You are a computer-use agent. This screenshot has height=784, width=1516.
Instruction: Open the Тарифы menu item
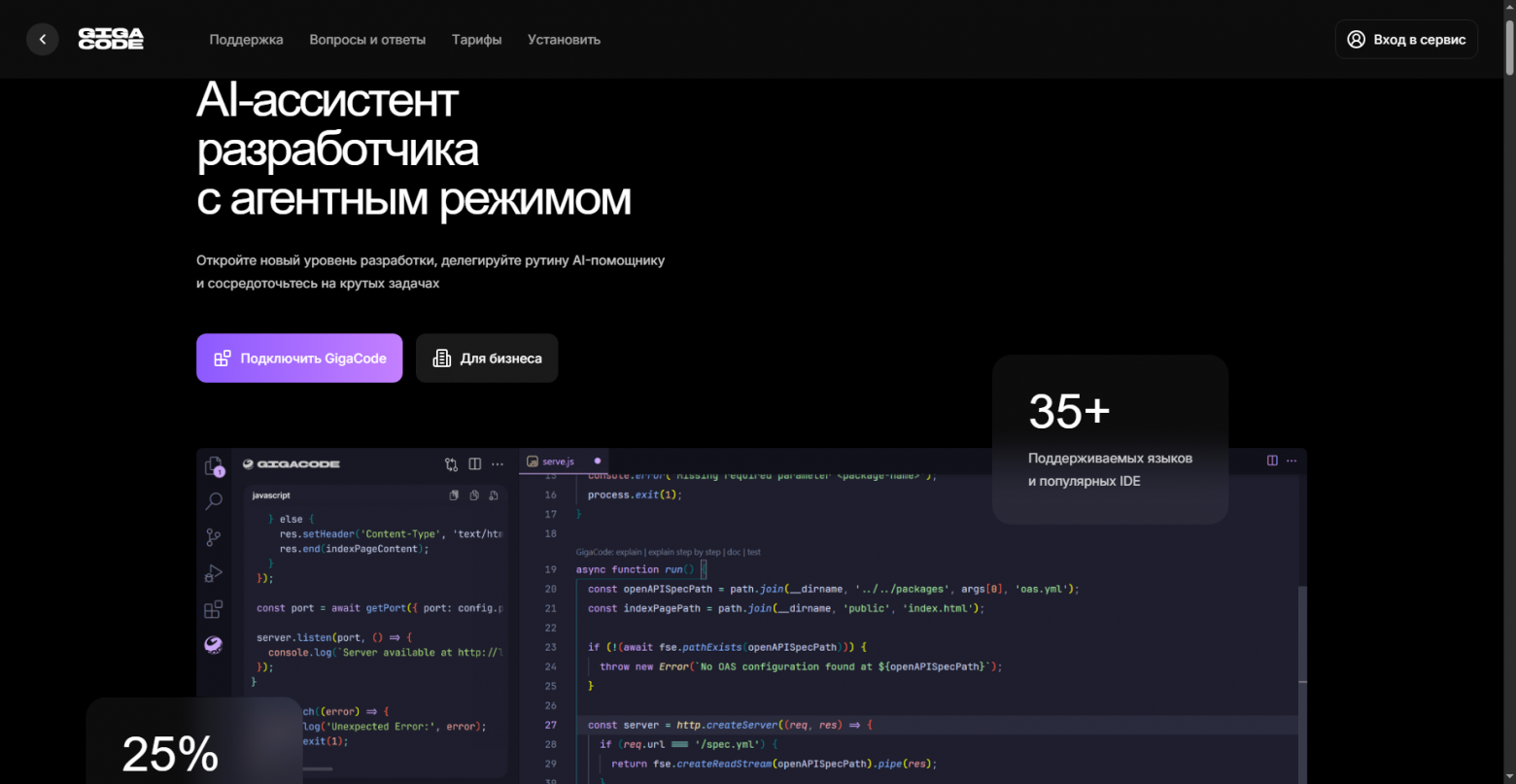[x=476, y=40]
